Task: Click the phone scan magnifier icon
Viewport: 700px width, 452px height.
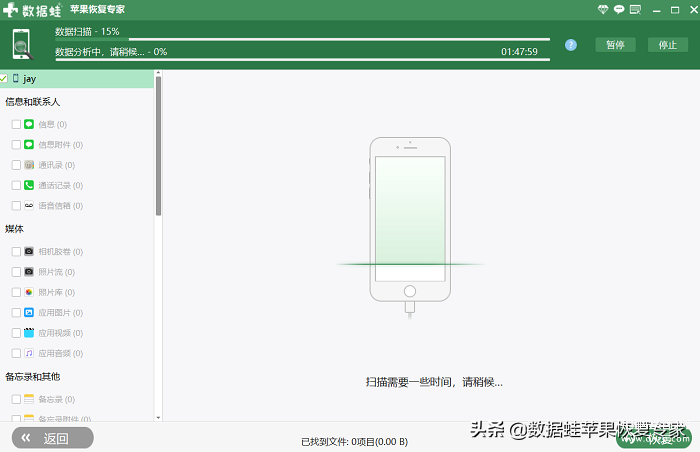Action: [22, 44]
